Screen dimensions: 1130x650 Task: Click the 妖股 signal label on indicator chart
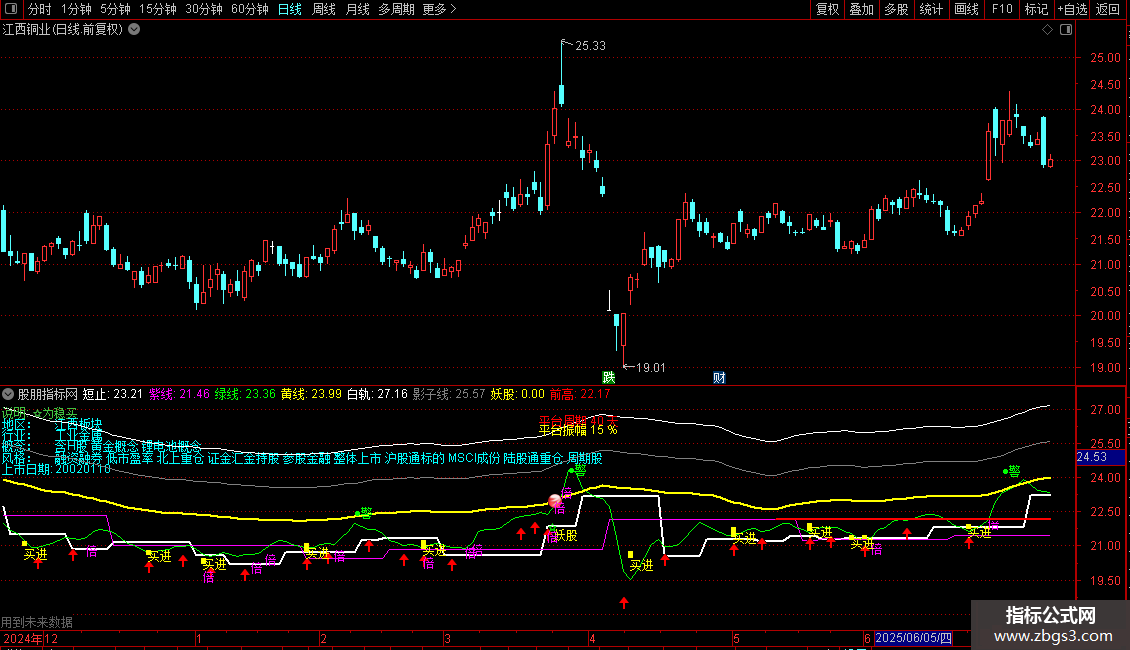click(566, 535)
